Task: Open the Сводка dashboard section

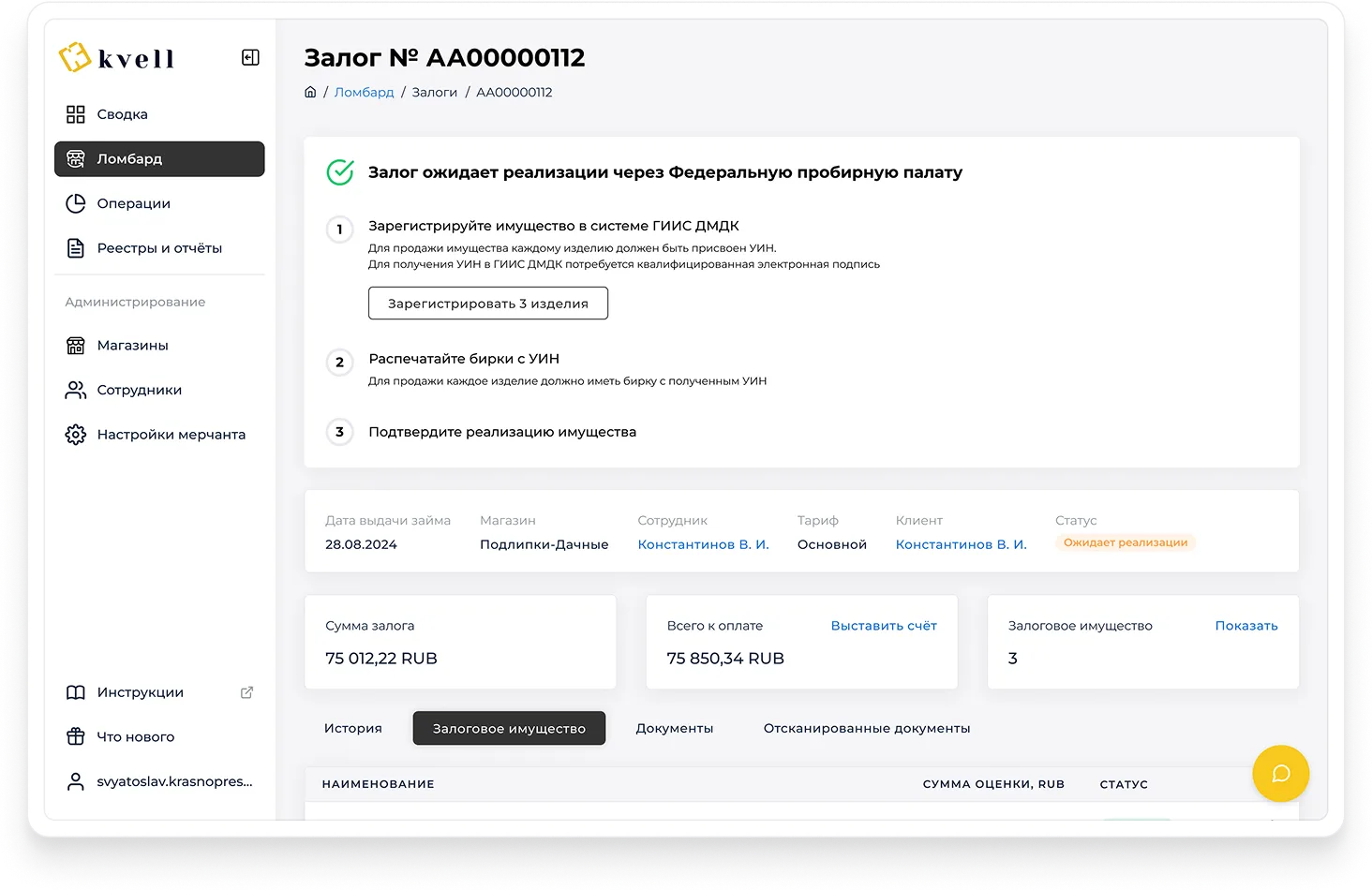Action: point(122,114)
